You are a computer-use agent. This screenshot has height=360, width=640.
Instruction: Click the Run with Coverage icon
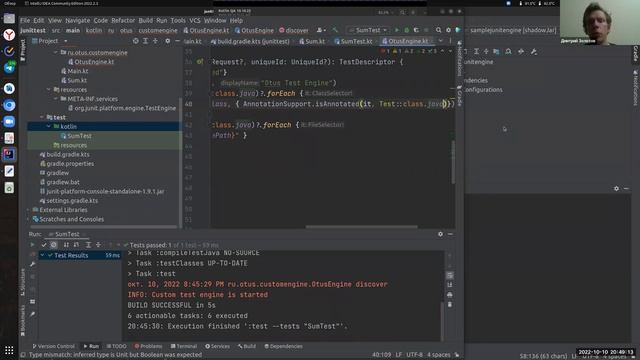[x=416, y=30]
